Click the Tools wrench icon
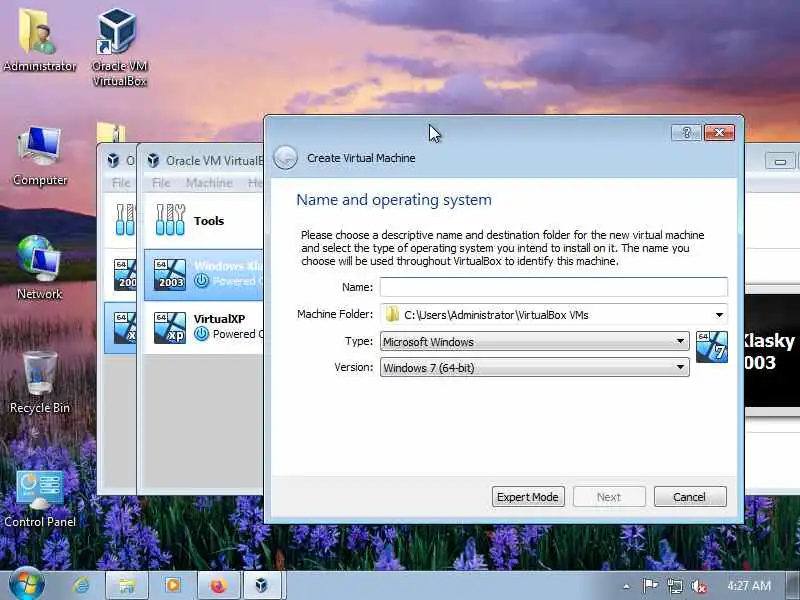800x600 pixels. (170, 220)
